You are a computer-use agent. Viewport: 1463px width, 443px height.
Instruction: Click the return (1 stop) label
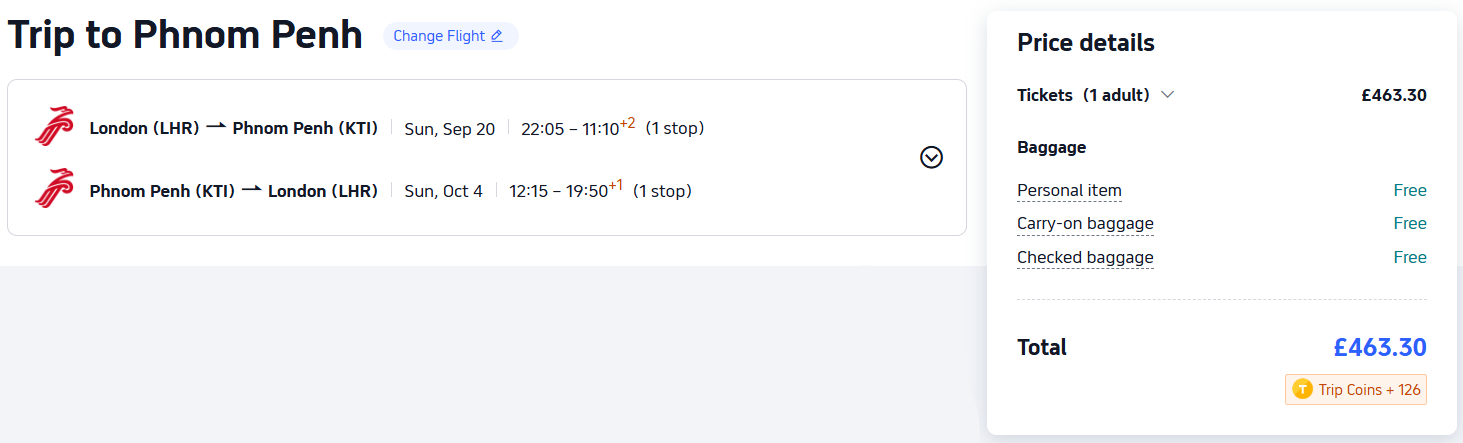(x=662, y=191)
